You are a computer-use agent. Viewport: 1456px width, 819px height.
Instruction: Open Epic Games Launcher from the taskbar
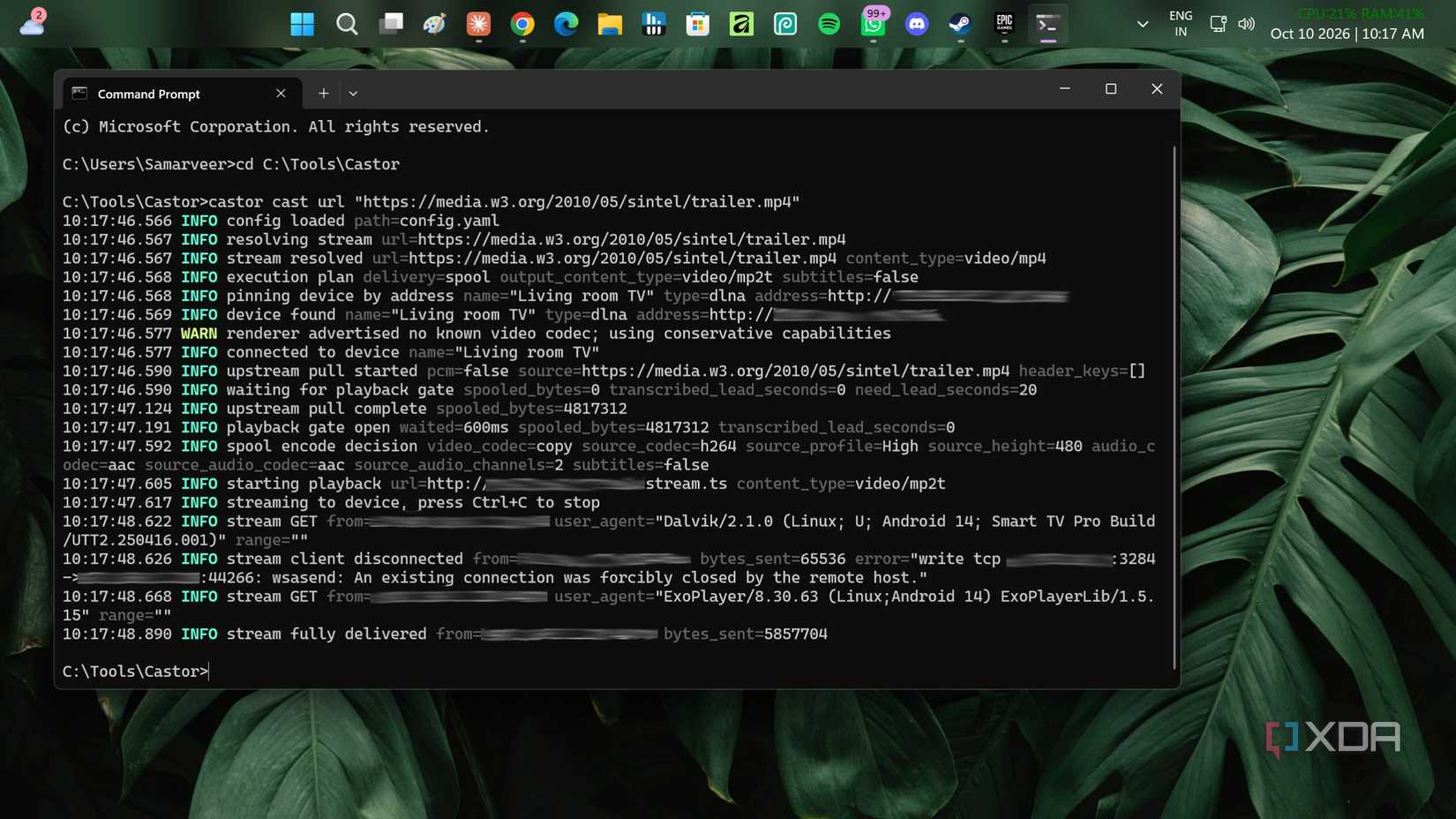(1004, 25)
